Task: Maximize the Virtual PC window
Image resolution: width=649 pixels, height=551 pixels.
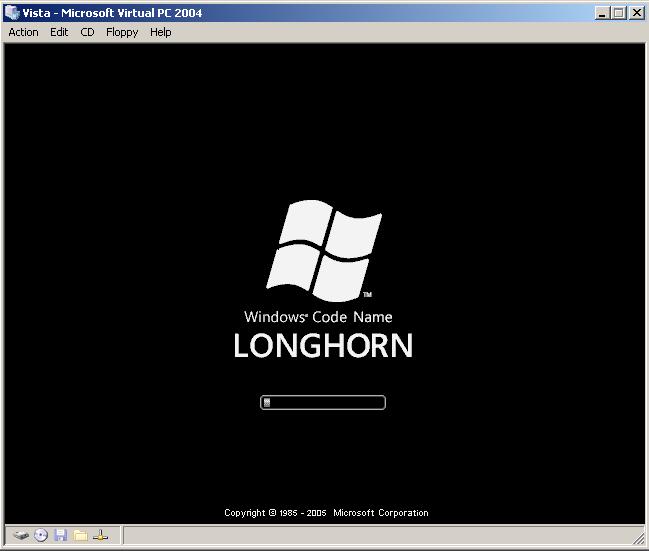Action: [x=619, y=13]
